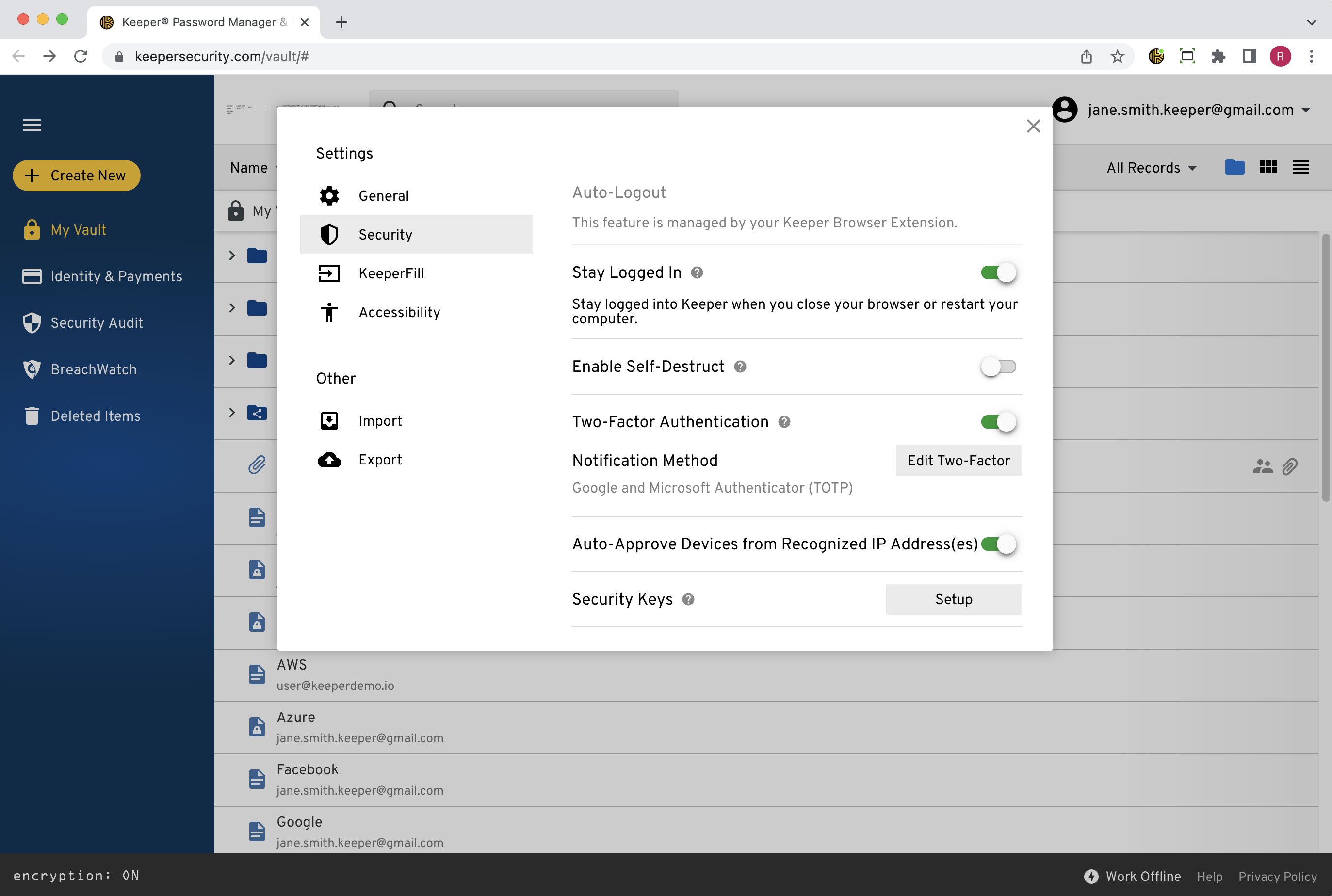Switch to folder view icon
This screenshot has width=1332, height=896.
point(1235,167)
